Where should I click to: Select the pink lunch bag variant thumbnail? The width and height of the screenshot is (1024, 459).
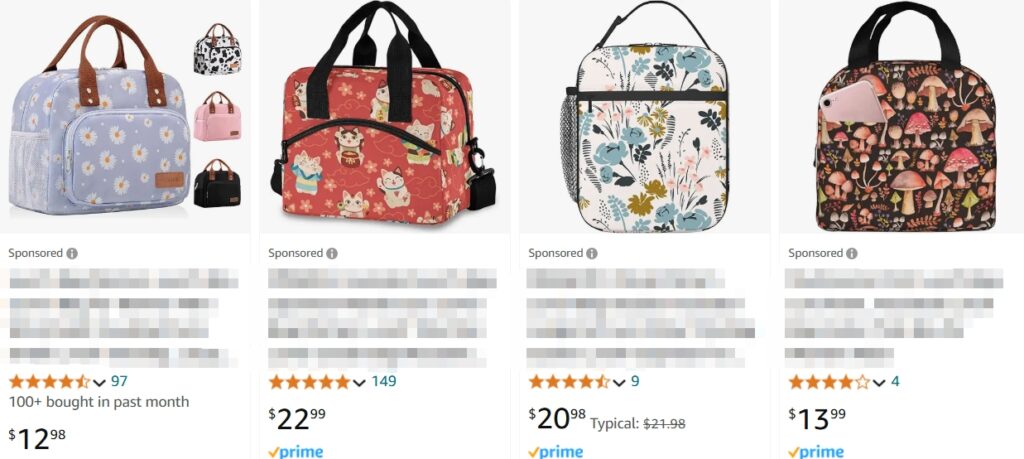[217, 116]
